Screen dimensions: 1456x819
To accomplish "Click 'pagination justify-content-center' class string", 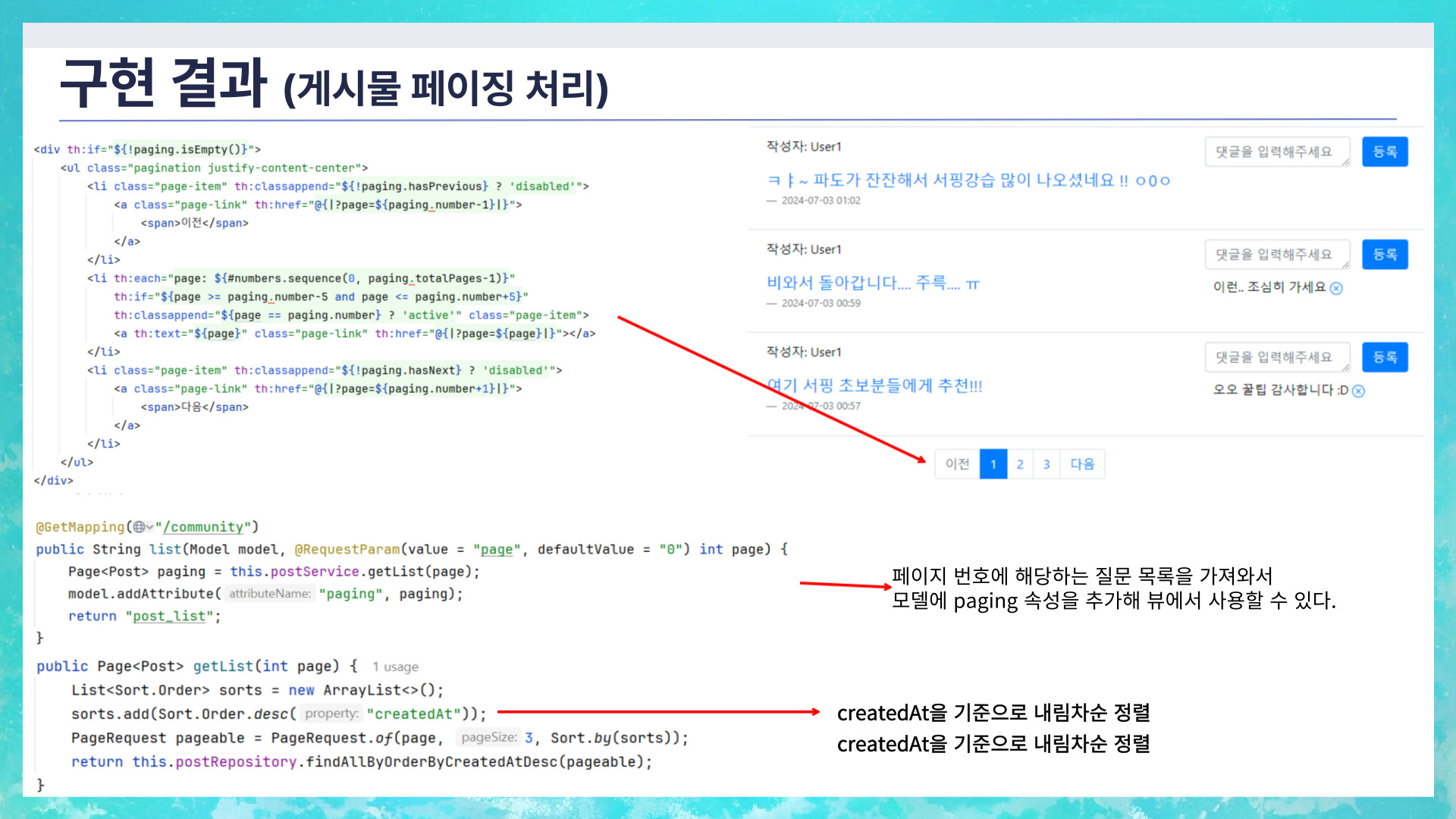I will click(x=244, y=168).
